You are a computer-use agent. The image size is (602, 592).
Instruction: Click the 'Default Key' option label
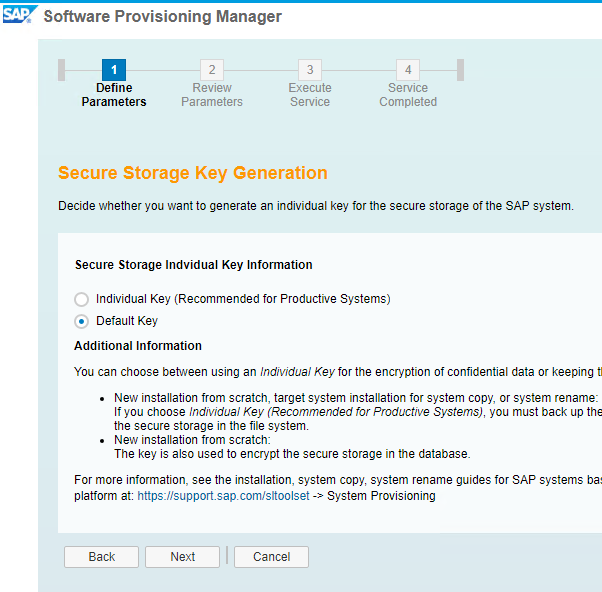[127, 321]
